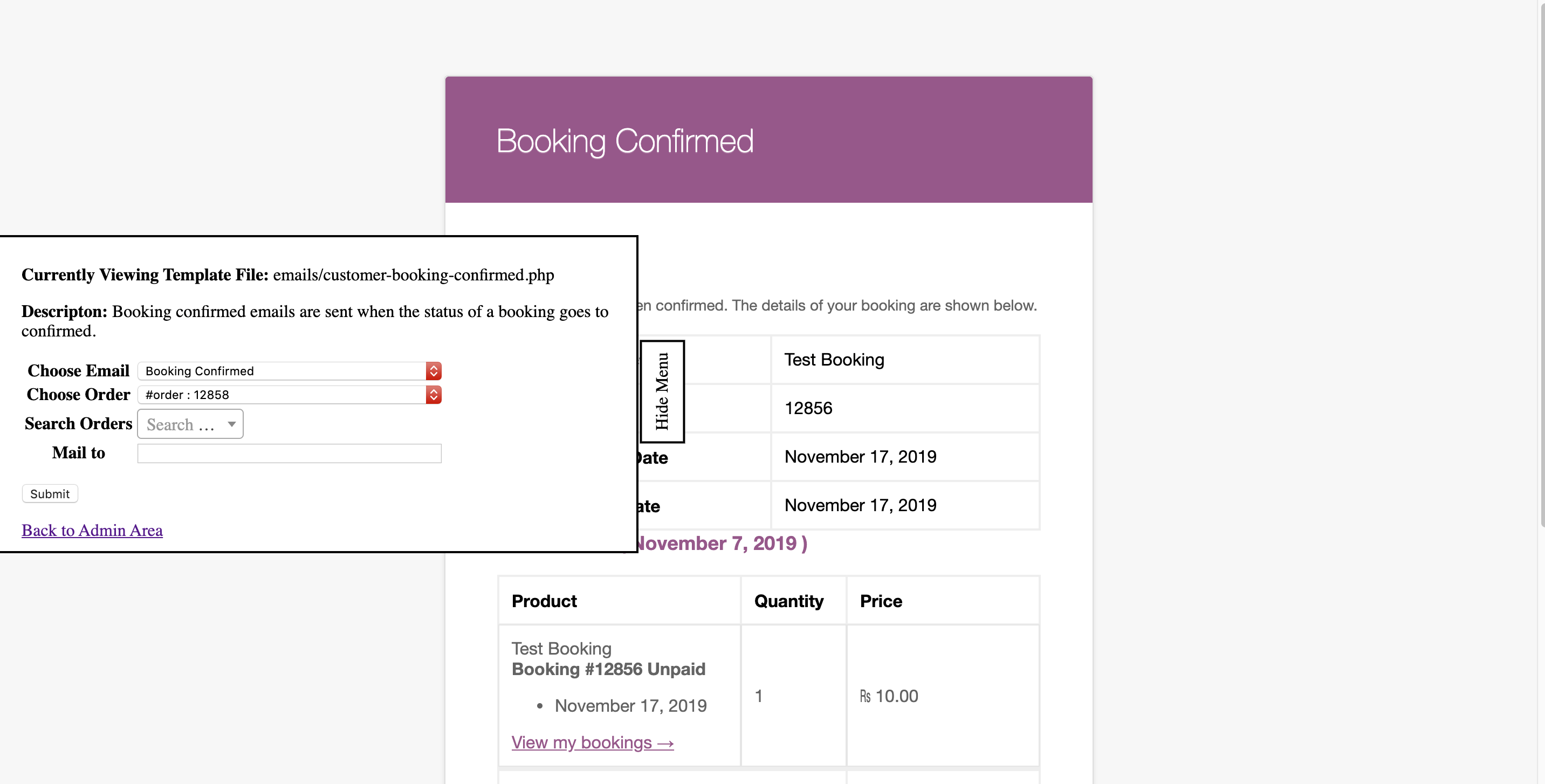Open the Back to Admin Area link
Viewport: 1545px width, 784px height.
point(92,530)
